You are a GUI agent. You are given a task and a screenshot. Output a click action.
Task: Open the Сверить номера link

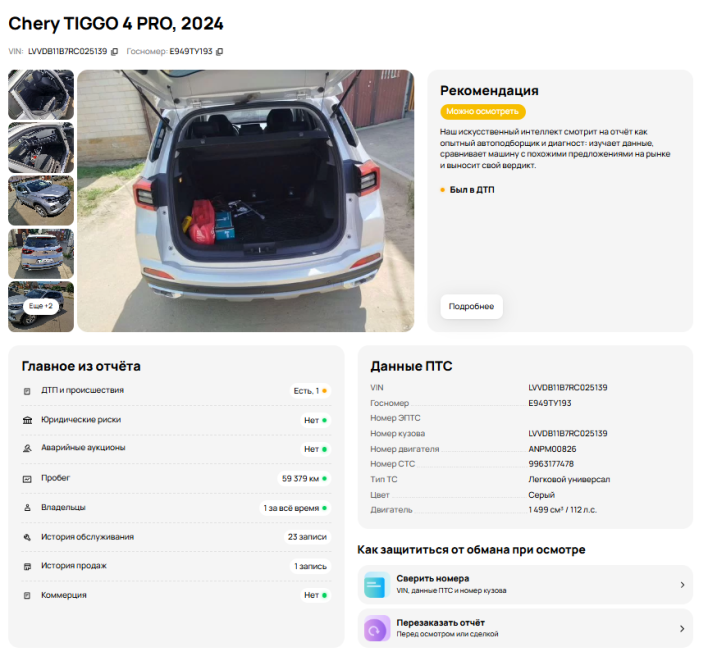(525, 585)
